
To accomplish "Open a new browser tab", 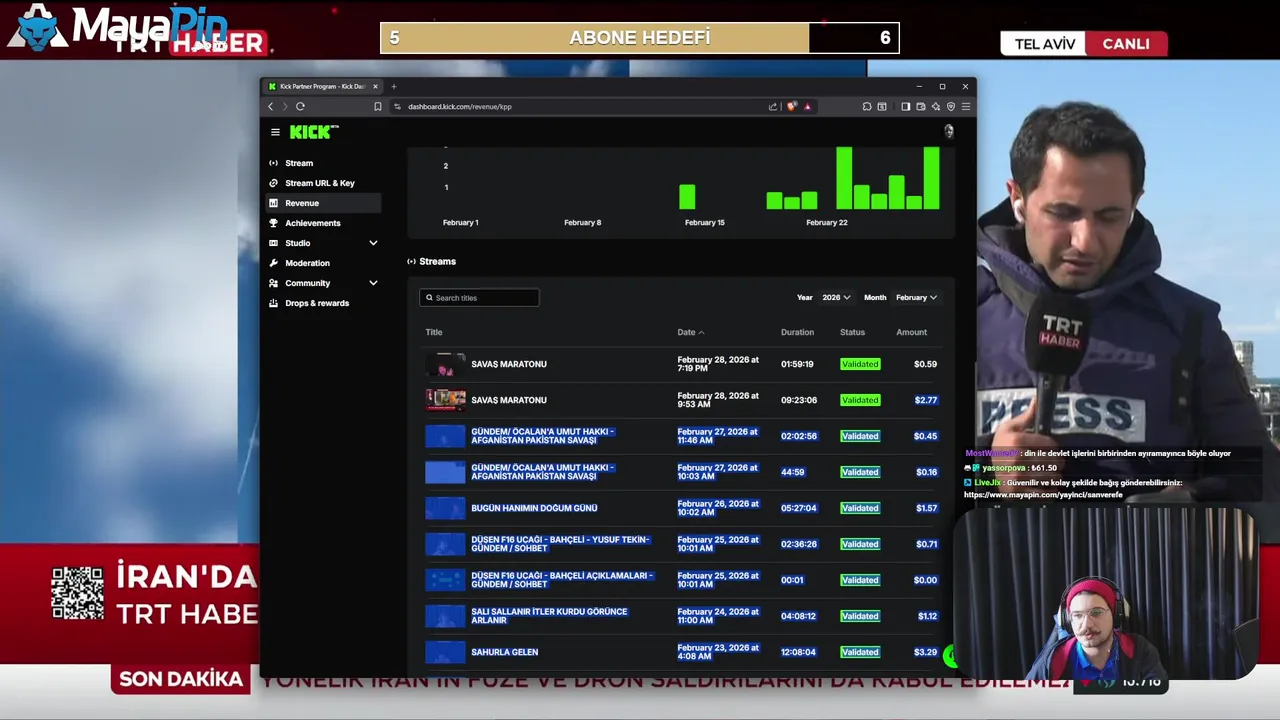I will pyautogui.click(x=394, y=86).
